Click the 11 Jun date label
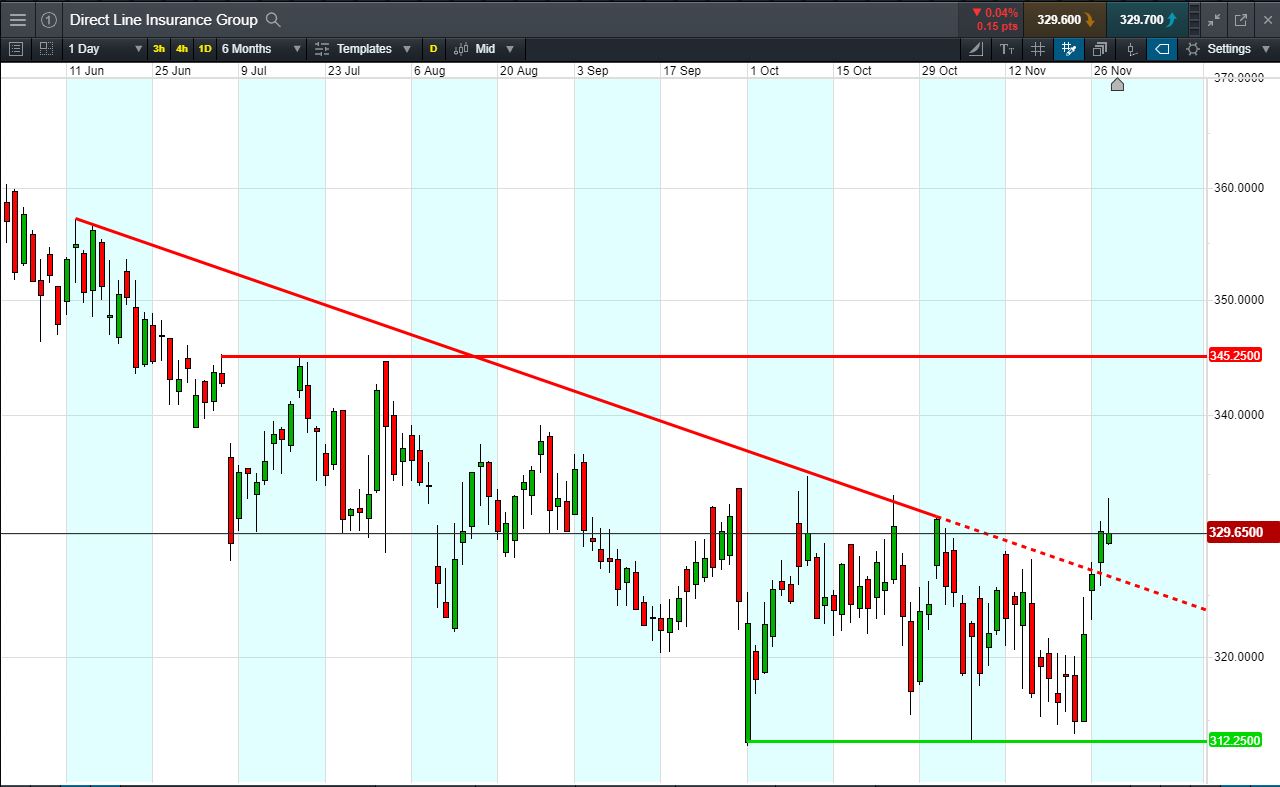 click(x=87, y=71)
